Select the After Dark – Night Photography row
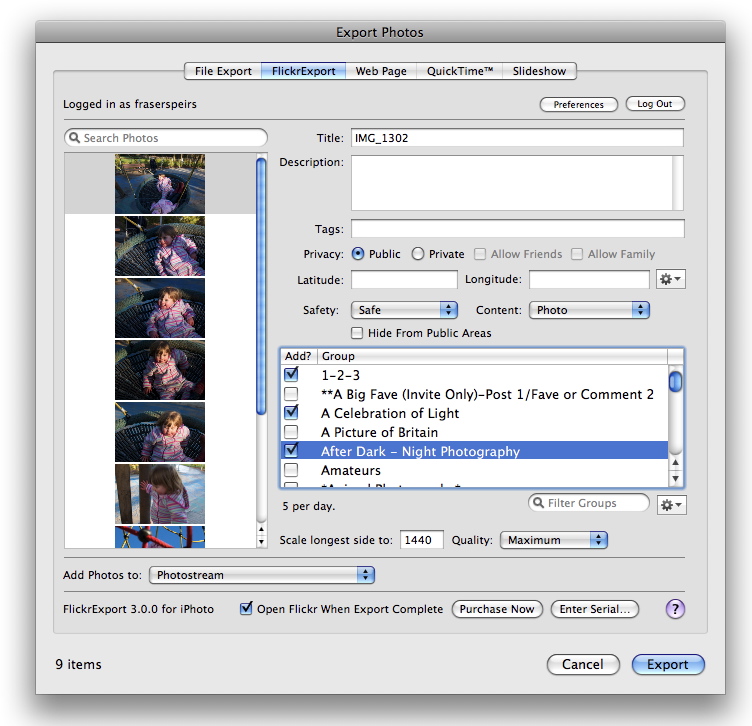 click(x=474, y=451)
